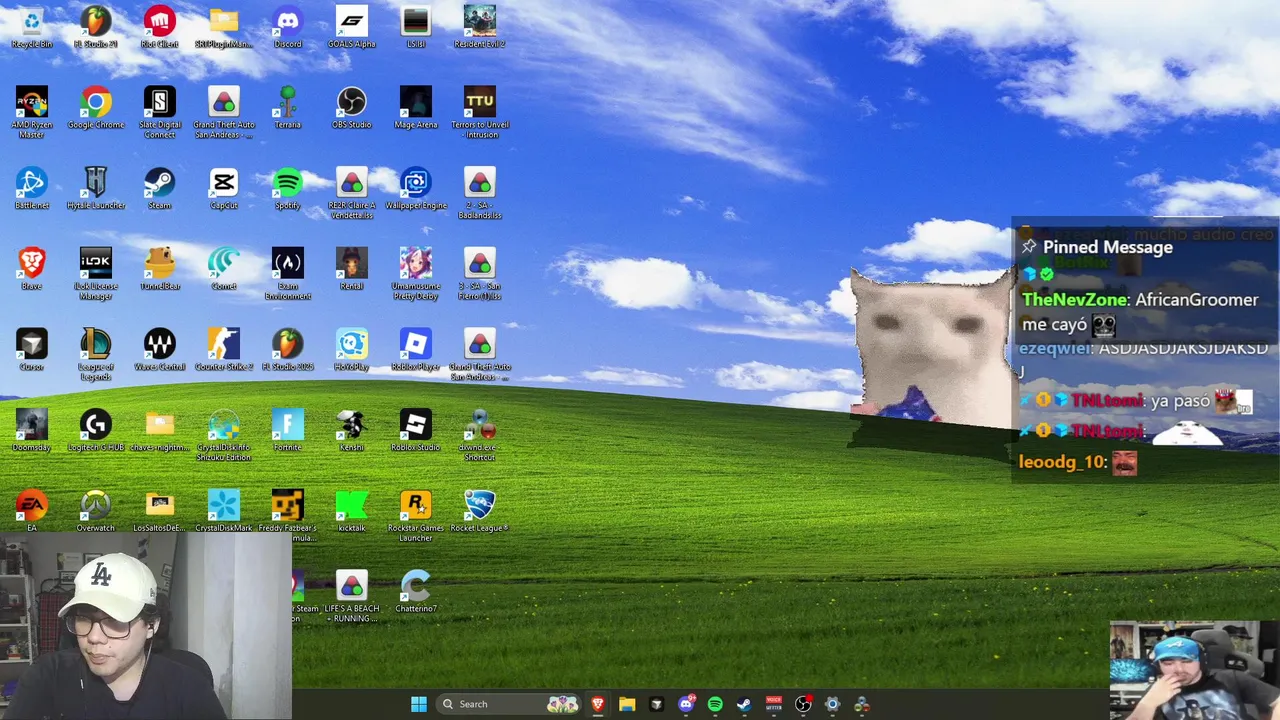Open Rockstar Games Launcher shortcut
The image size is (1280, 720).
(416, 516)
